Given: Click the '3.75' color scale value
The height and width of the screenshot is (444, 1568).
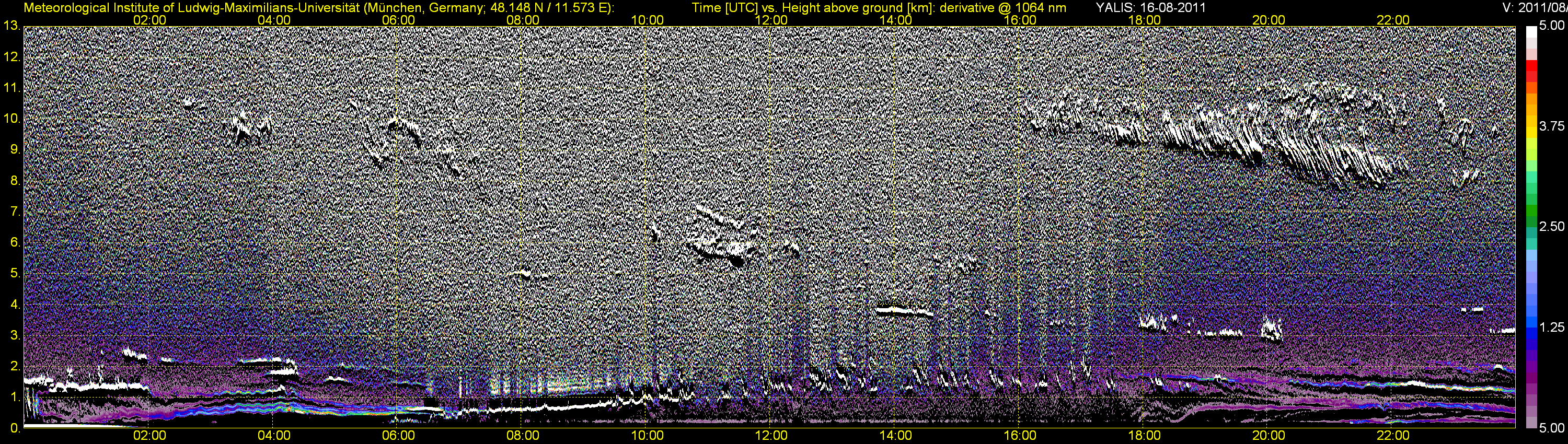Looking at the screenshot, I should click(x=1552, y=126).
